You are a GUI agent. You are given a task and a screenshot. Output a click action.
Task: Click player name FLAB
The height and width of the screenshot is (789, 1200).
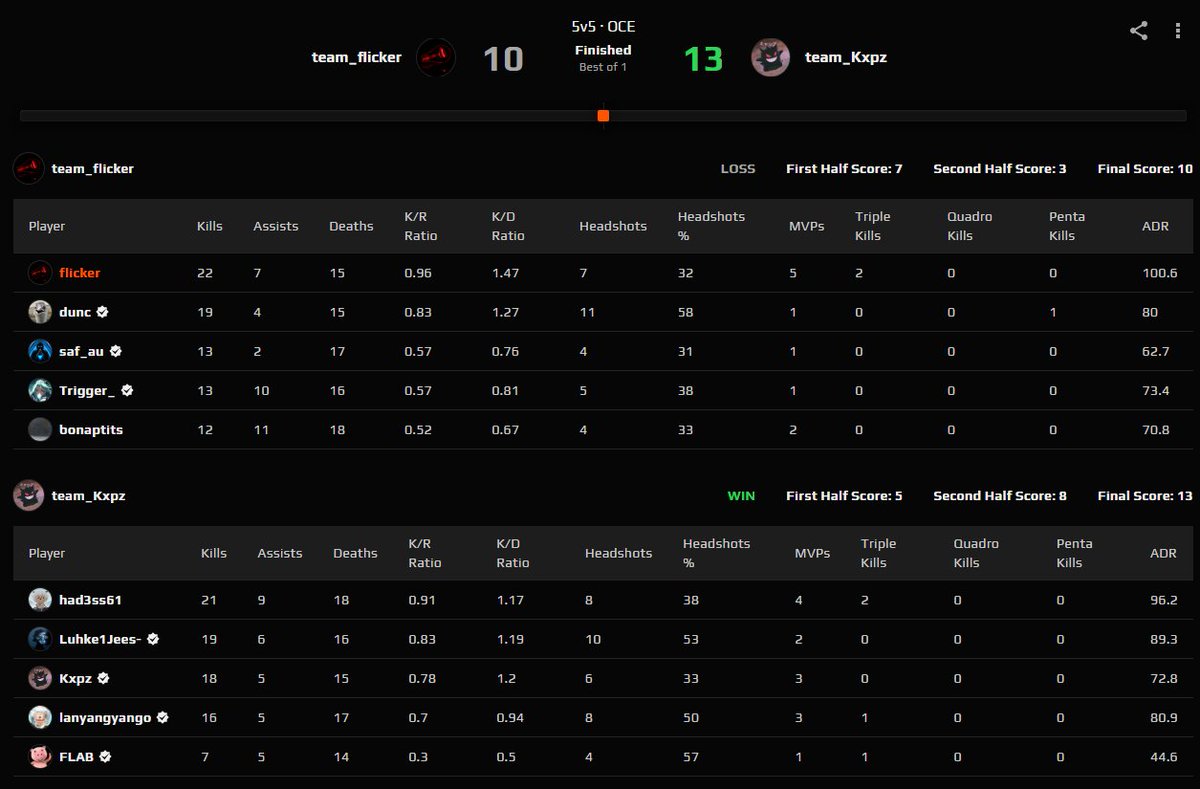(x=76, y=757)
